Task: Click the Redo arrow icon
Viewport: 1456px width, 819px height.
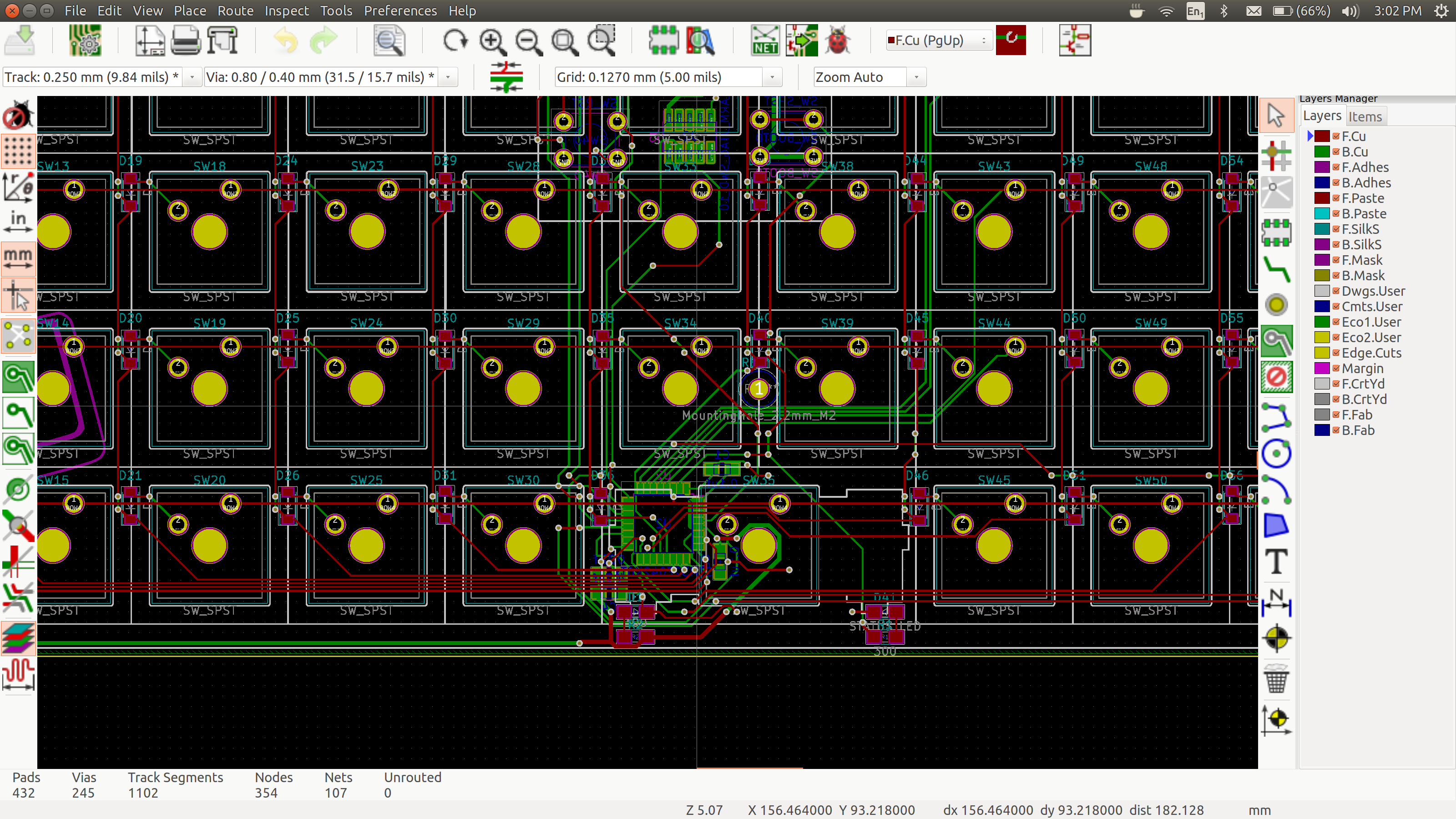Action: (324, 40)
